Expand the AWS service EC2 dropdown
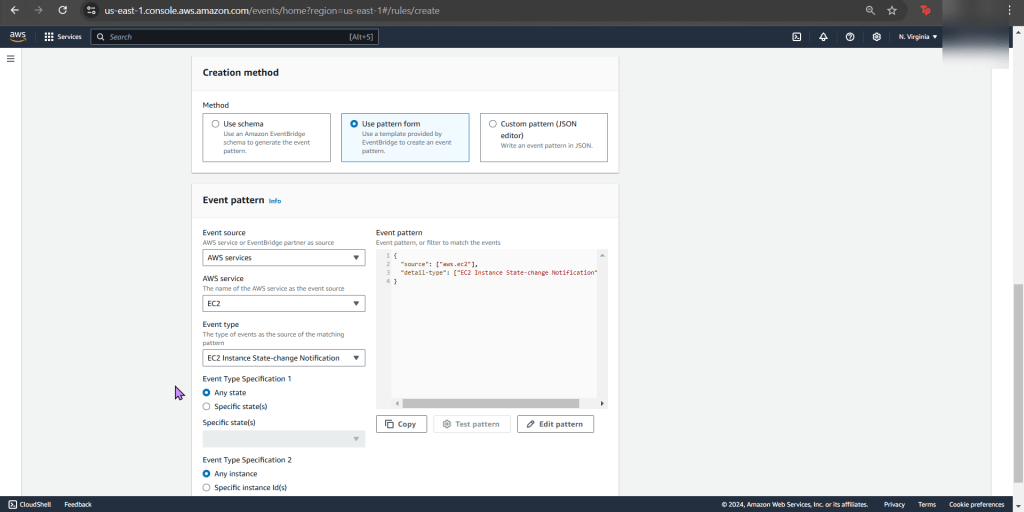 [x=284, y=303]
